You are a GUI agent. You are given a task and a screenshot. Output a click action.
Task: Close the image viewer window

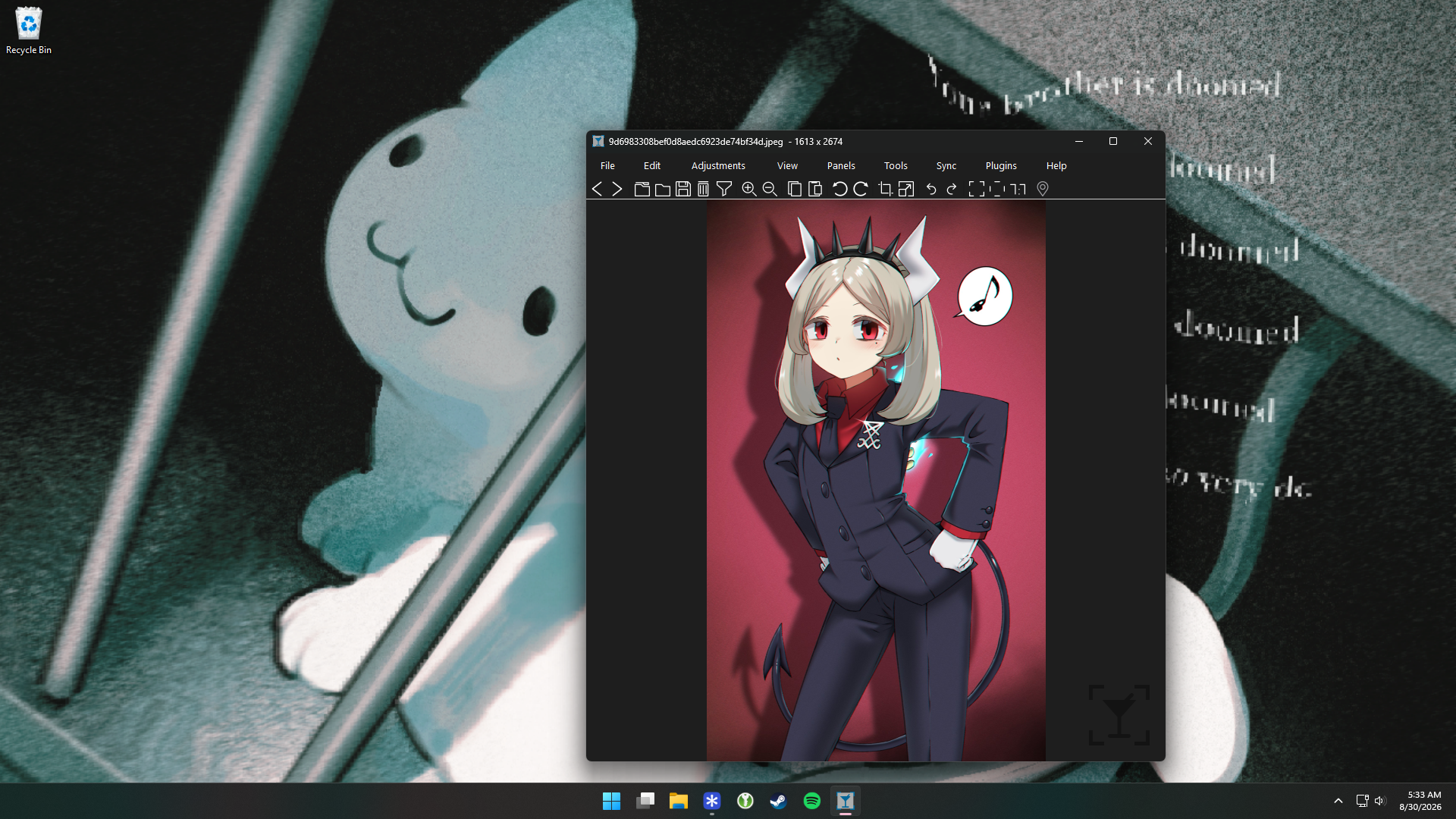pyautogui.click(x=1148, y=141)
